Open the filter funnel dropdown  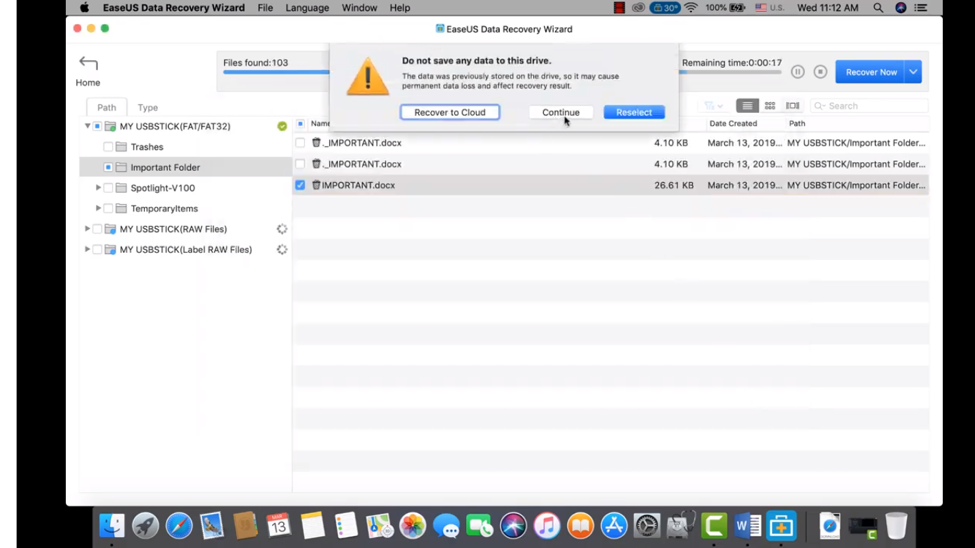point(713,106)
